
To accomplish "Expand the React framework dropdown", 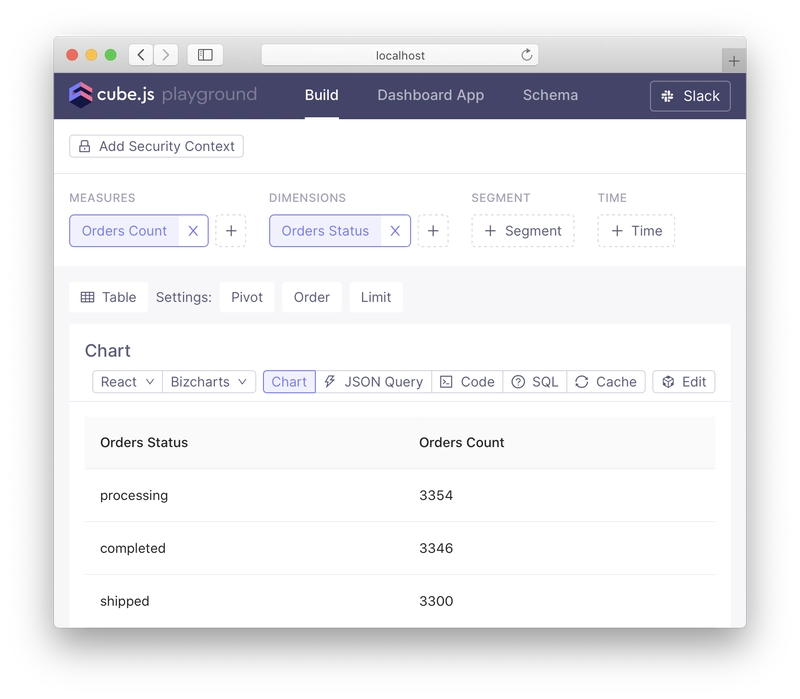I will pyautogui.click(x=127, y=382).
